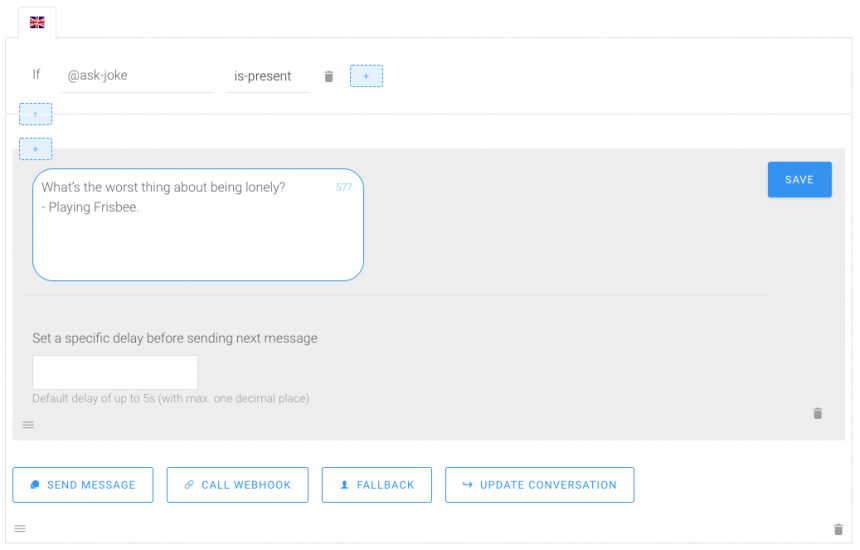Click the @ask-joke condition field
The height and width of the screenshot is (550, 860).
pyautogui.click(x=137, y=76)
